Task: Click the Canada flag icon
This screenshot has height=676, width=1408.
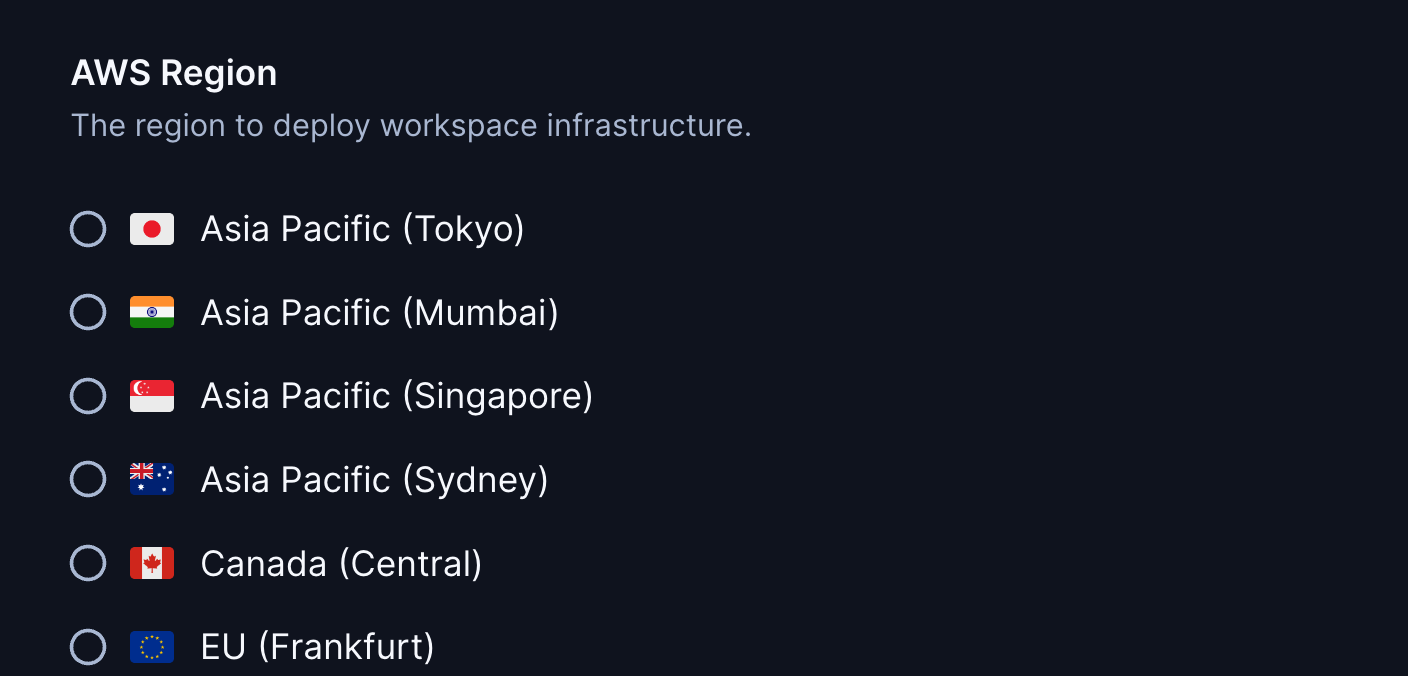Action: (152, 563)
